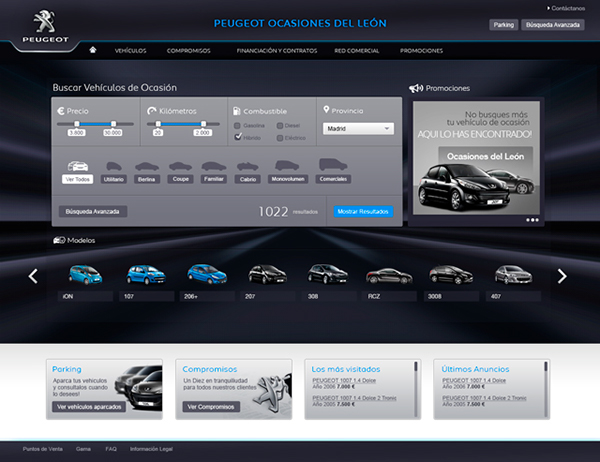
Task: Open the Red Comercial menu
Action: pyautogui.click(x=357, y=51)
